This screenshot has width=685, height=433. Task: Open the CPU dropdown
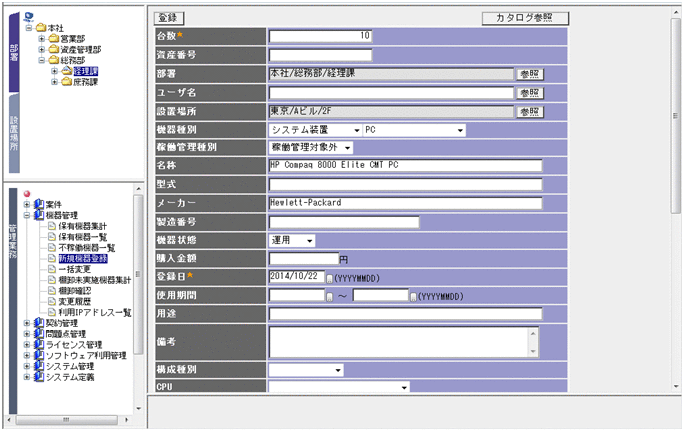tap(339, 387)
